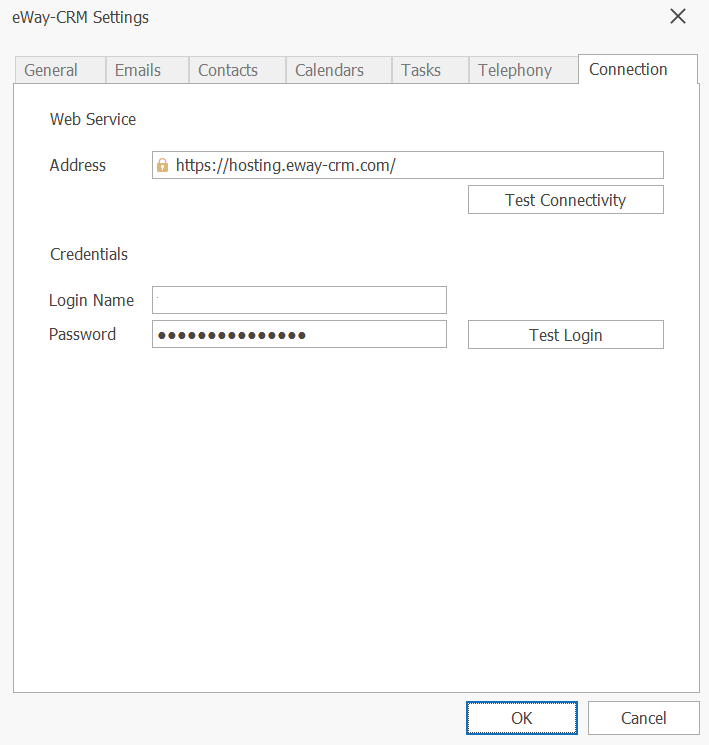The width and height of the screenshot is (709, 745).
Task: Confirm settings with the OK button
Action: 522,718
